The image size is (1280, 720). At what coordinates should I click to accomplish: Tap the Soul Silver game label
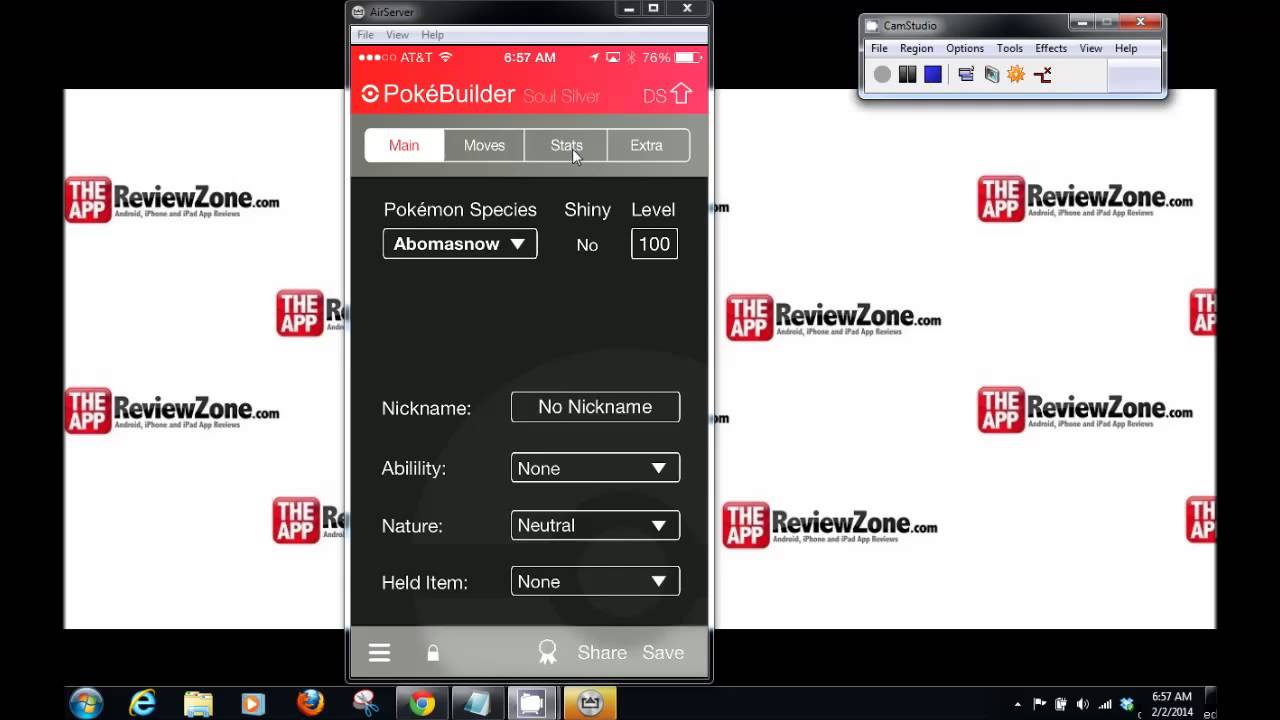pos(562,96)
